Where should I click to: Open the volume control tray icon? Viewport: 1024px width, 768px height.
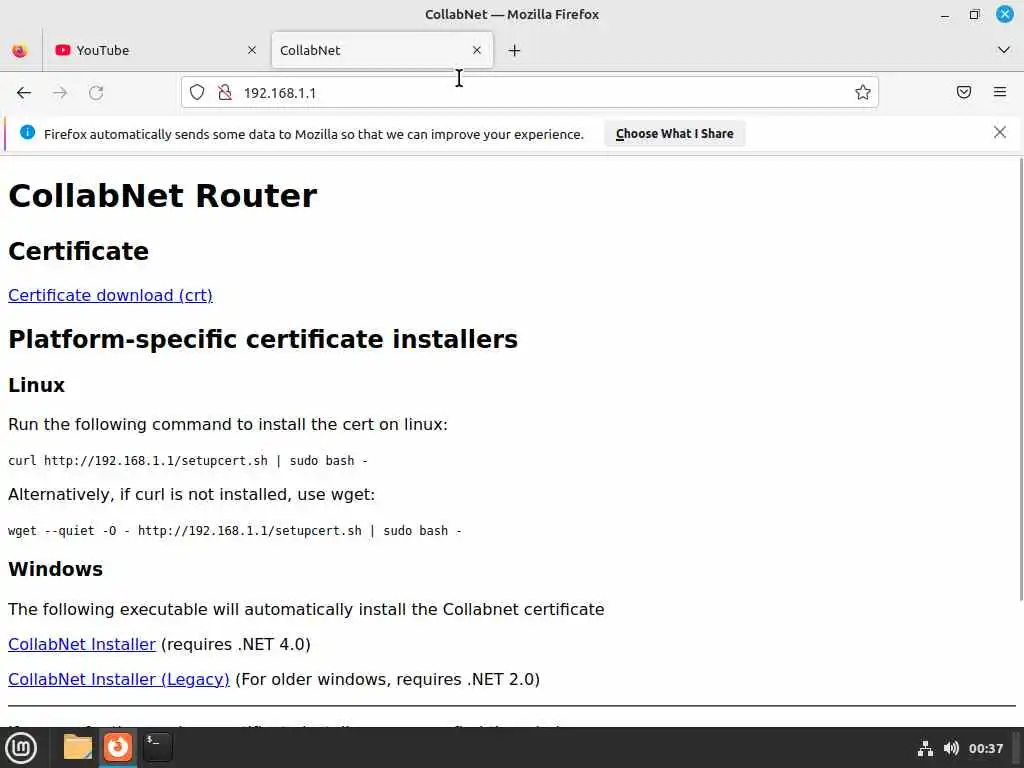tap(951, 748)
